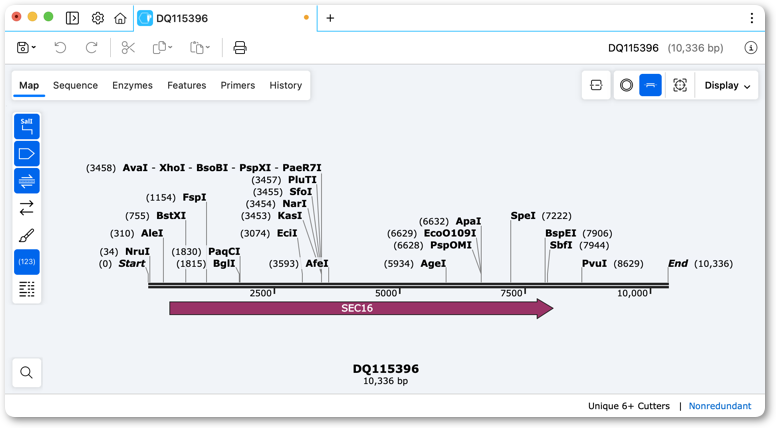The image size is (776, 428).
Task: Click the Nonredundant link
Action: click(720, 406)
